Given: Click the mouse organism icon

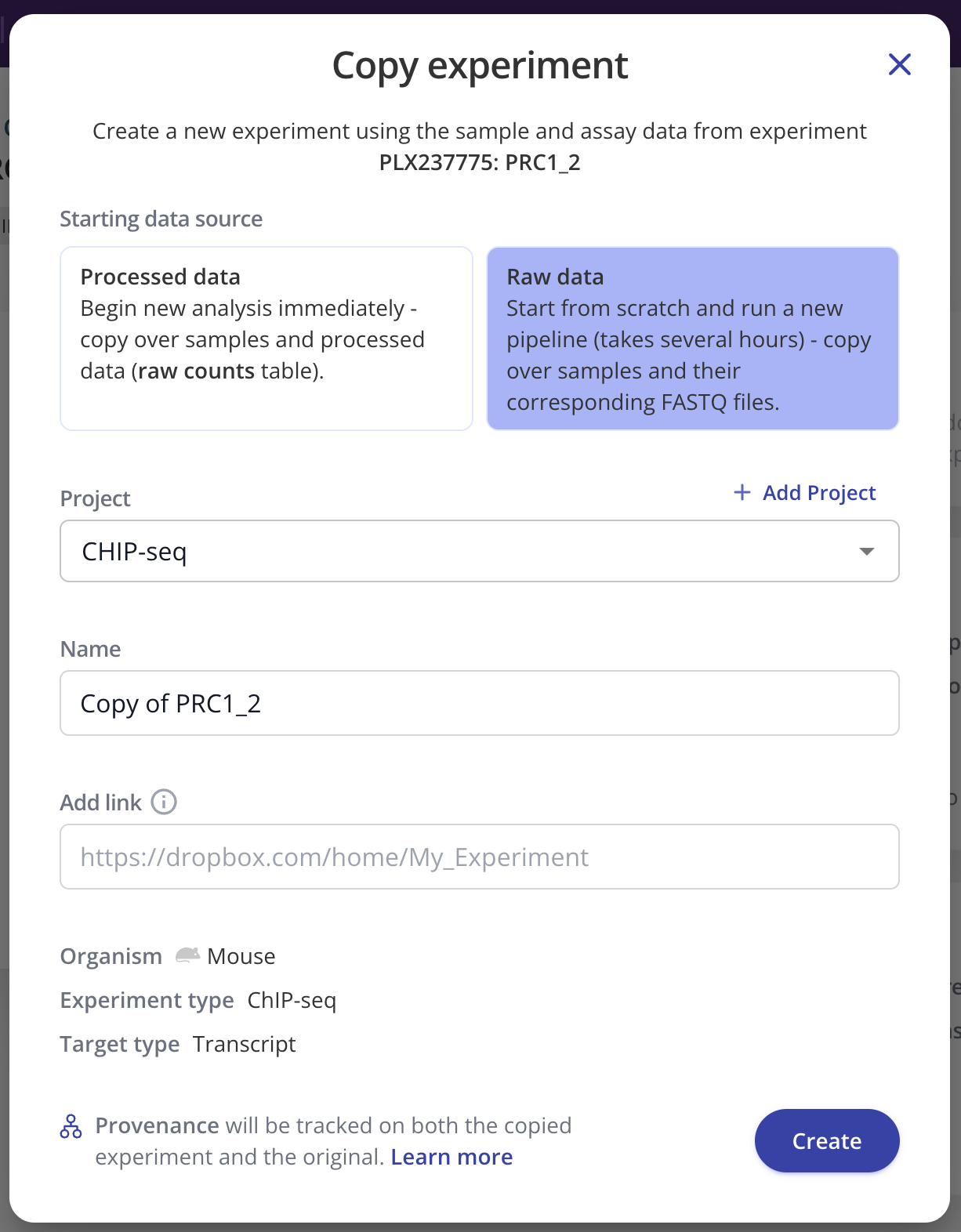Looking at the screenshot, I should pyautogui.click(x=187, y=955).
